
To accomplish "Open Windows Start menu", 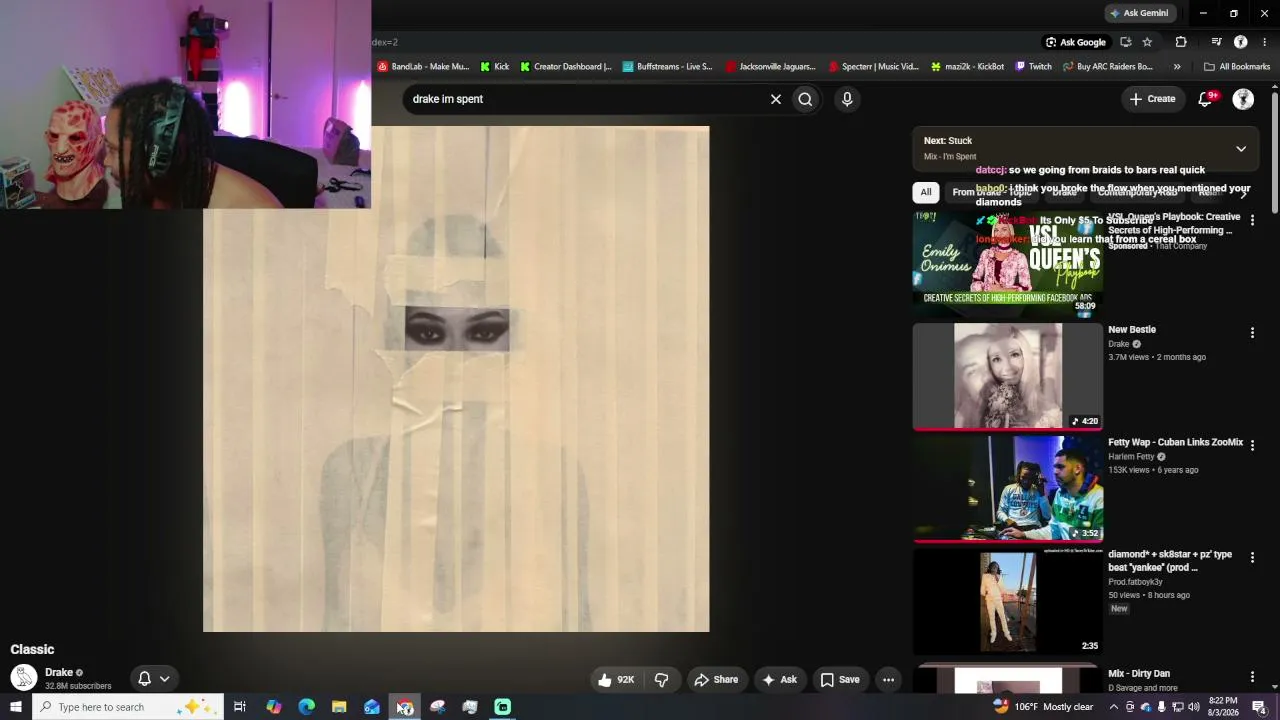I will 16,707.
